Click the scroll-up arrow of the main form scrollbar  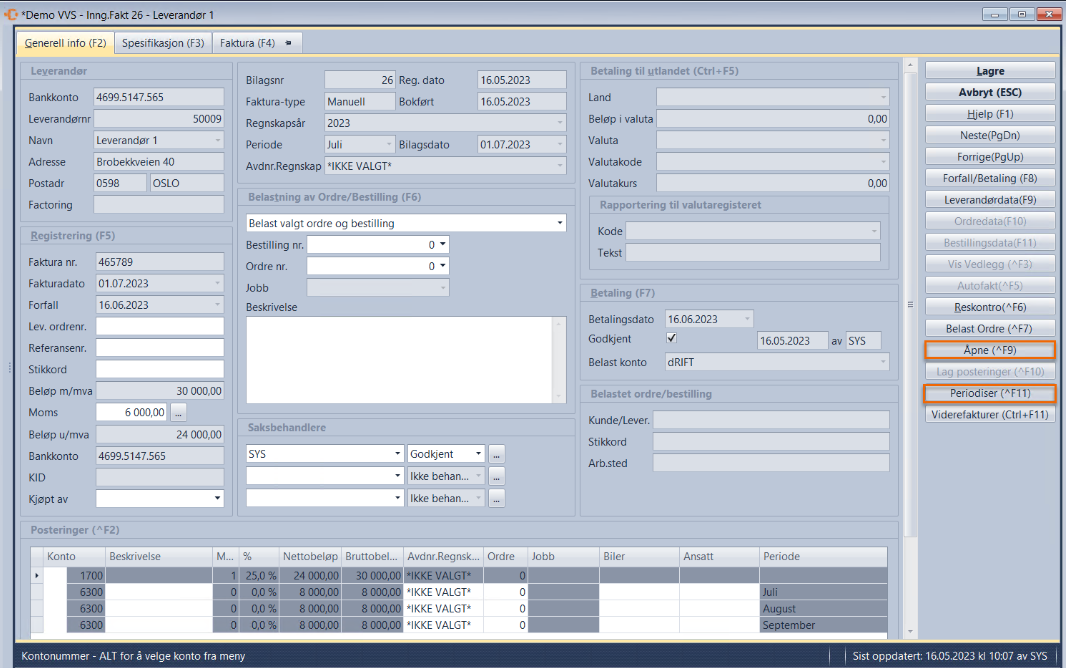pos(910,66)
